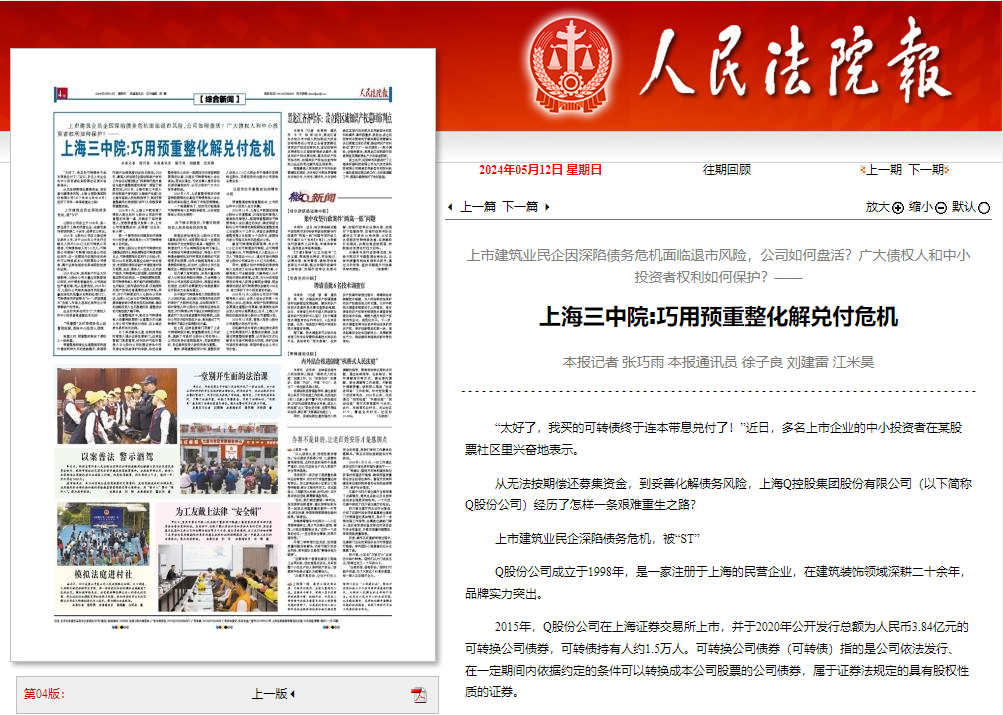Click paragraph starting "太好了
This screenshot has height=715, width=1003.
click(713, 438)
